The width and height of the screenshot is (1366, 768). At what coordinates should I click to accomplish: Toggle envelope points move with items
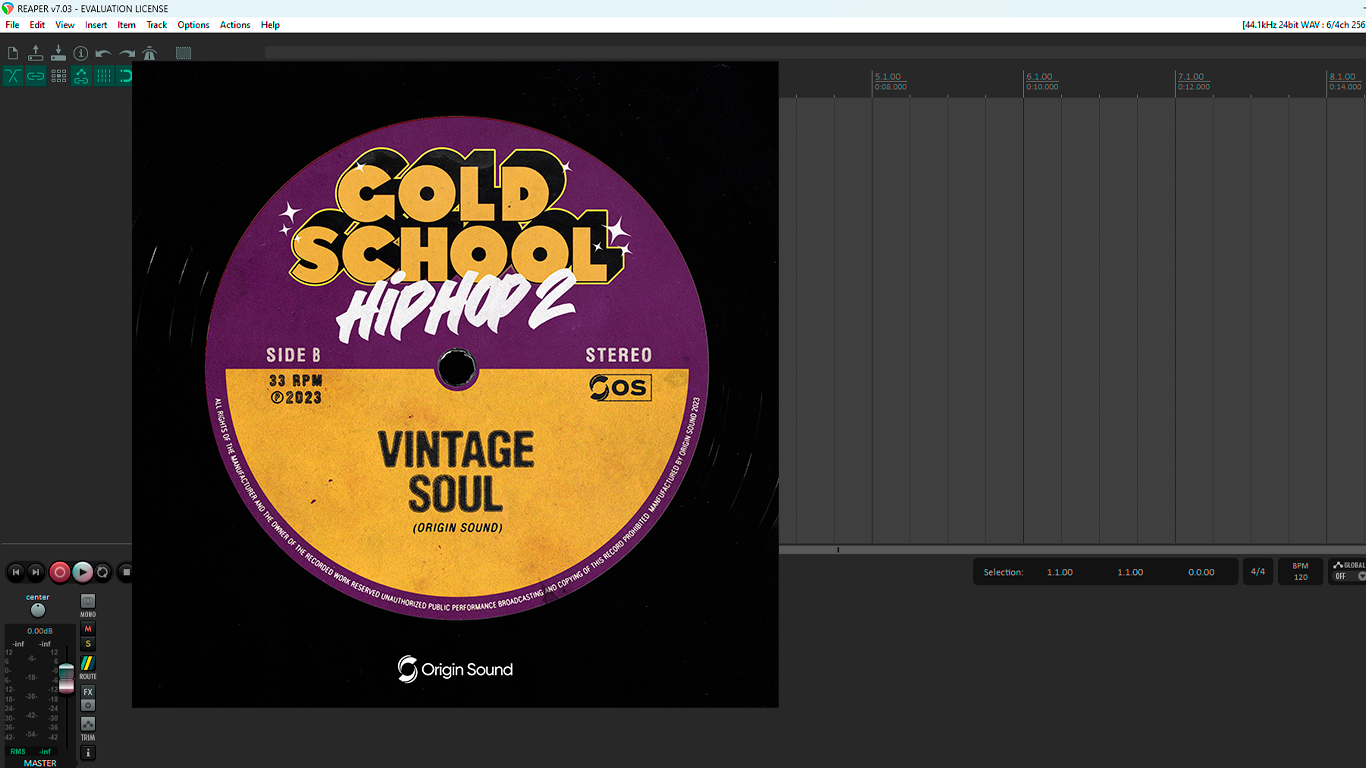[81, 76]
